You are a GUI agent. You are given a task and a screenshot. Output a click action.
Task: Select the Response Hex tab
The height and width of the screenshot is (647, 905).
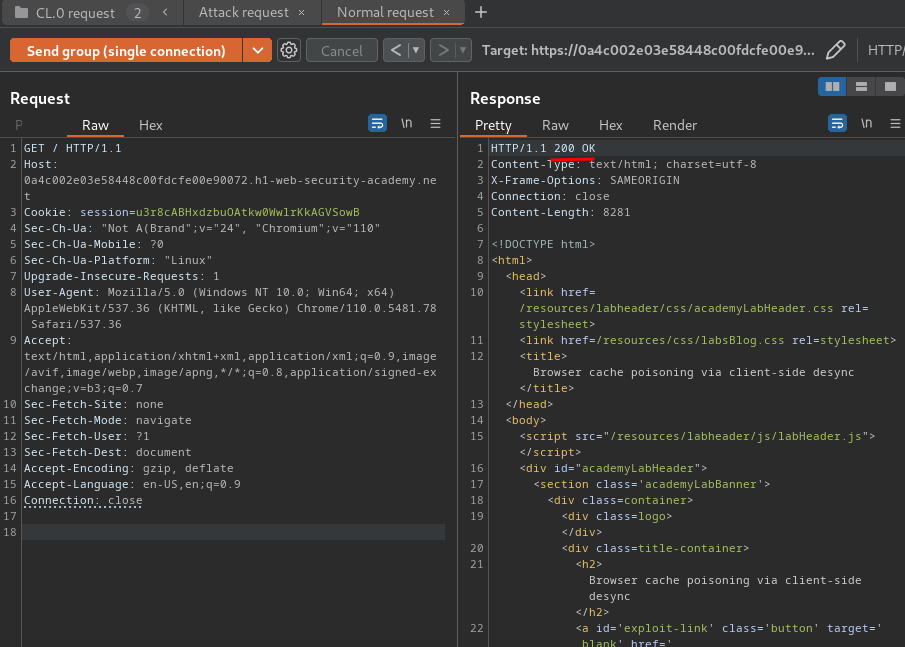611,125
